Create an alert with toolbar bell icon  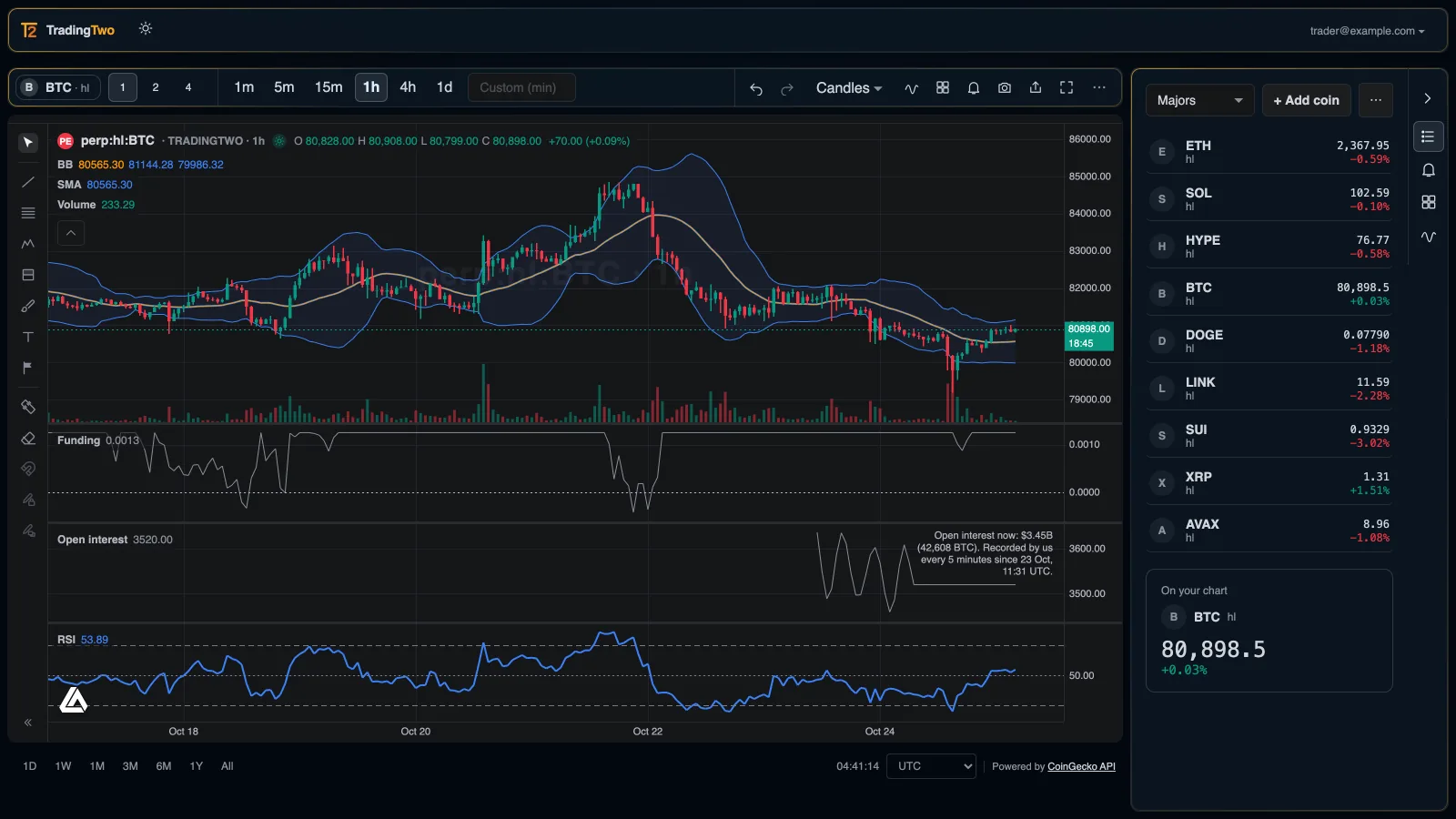click(x=974, y=87)
